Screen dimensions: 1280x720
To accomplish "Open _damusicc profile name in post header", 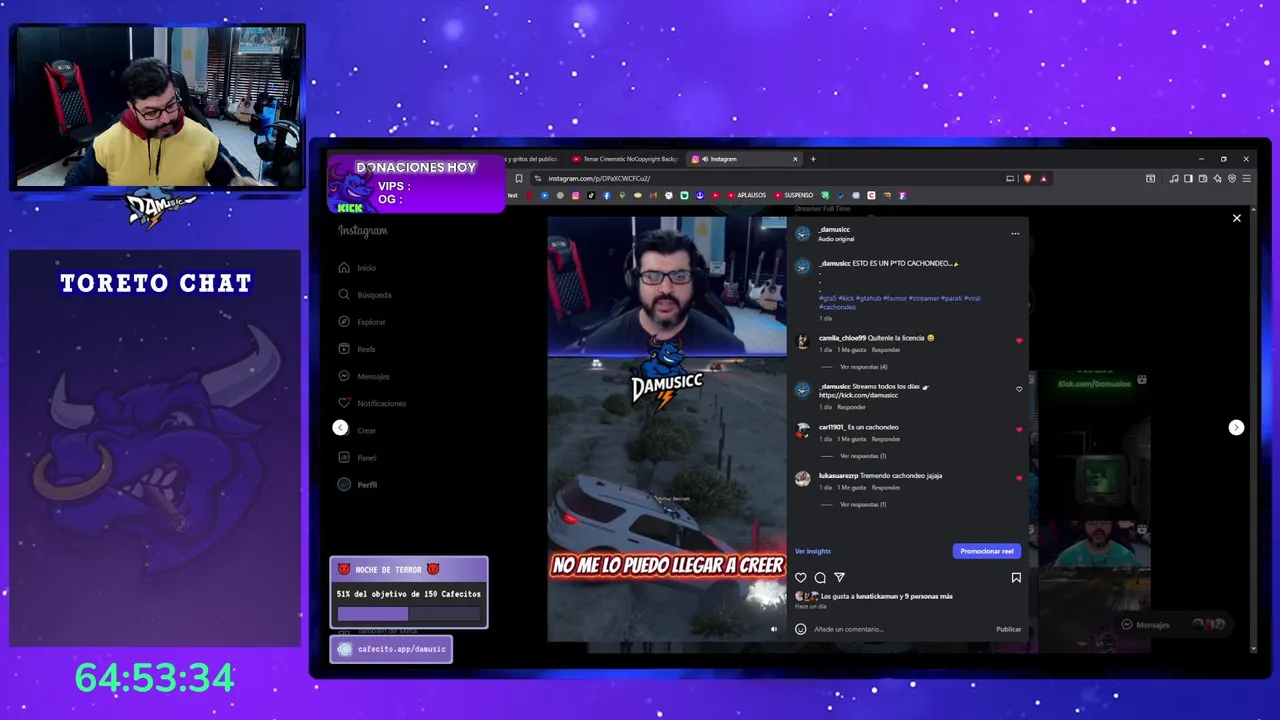I will click(x=834, y=230).
